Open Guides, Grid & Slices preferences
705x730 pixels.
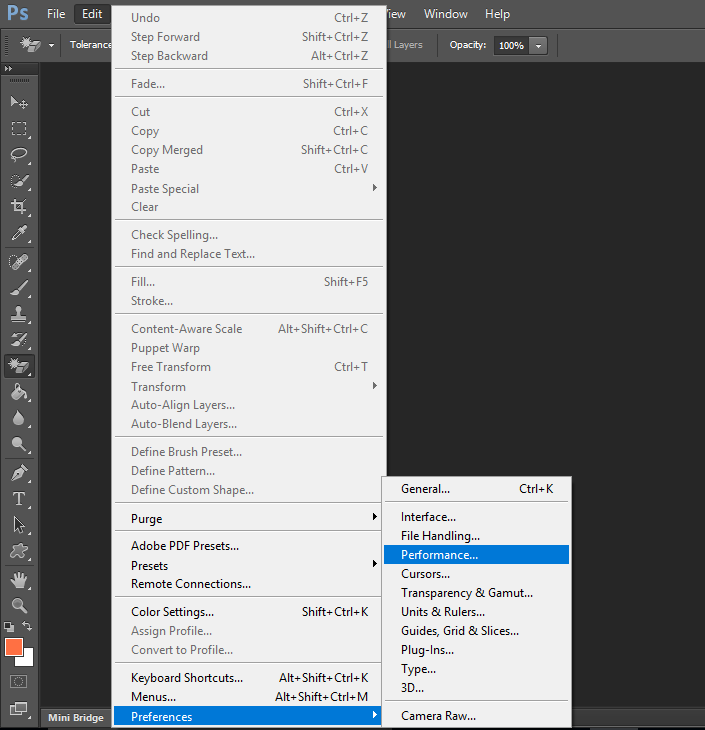476,631
